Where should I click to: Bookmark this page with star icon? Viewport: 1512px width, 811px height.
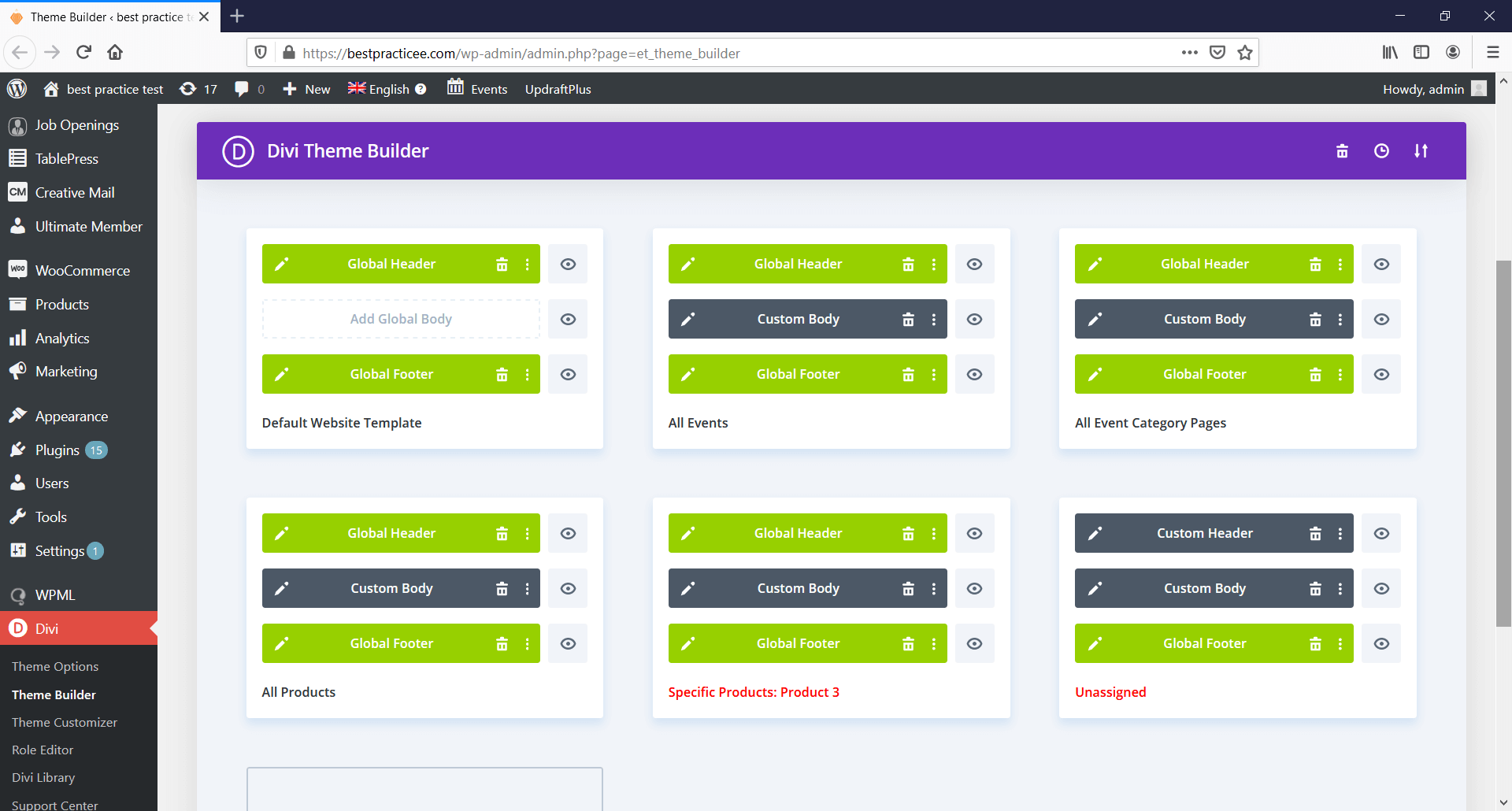[1244, 53]
